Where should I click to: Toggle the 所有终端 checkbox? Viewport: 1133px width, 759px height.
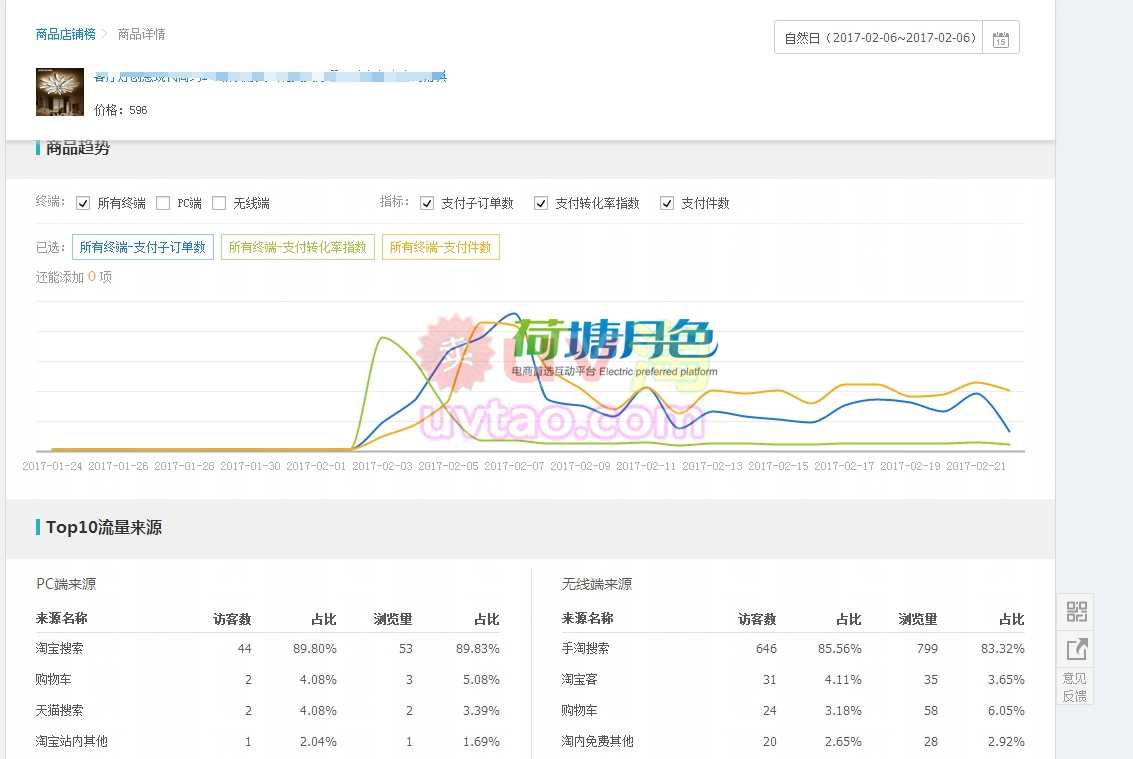pos(83,203)
